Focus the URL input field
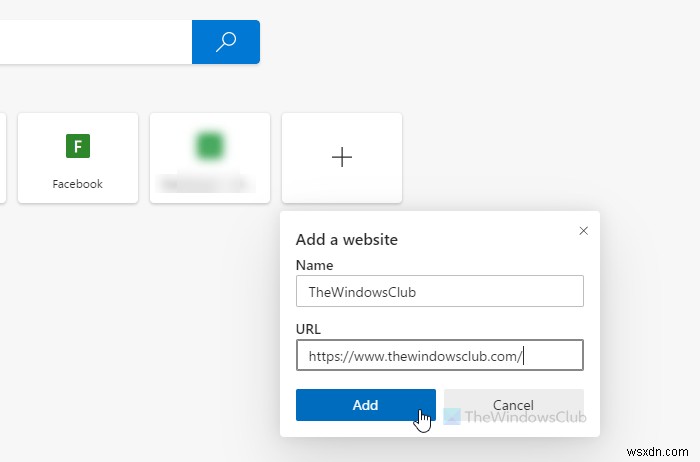The image size is (700, 462). [x=440, y=355]
